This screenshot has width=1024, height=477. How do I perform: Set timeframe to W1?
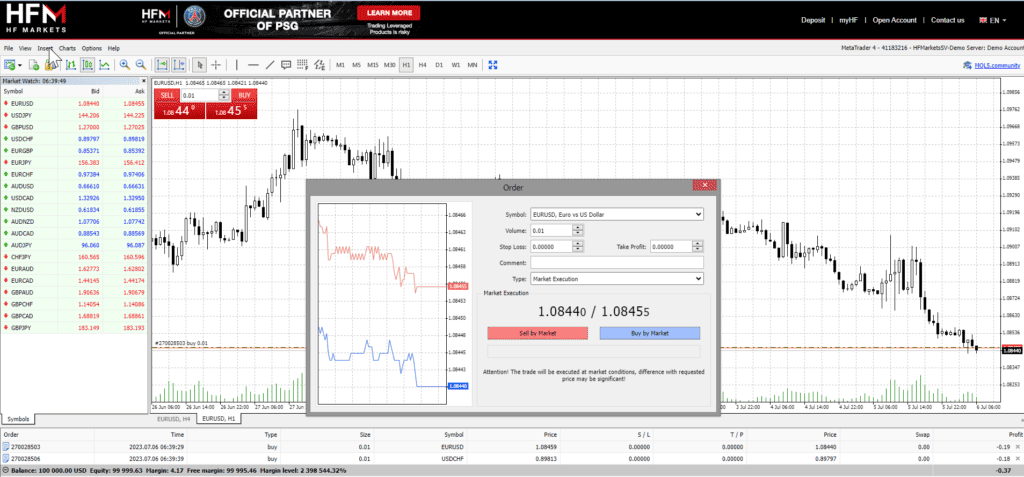(456, 65)
